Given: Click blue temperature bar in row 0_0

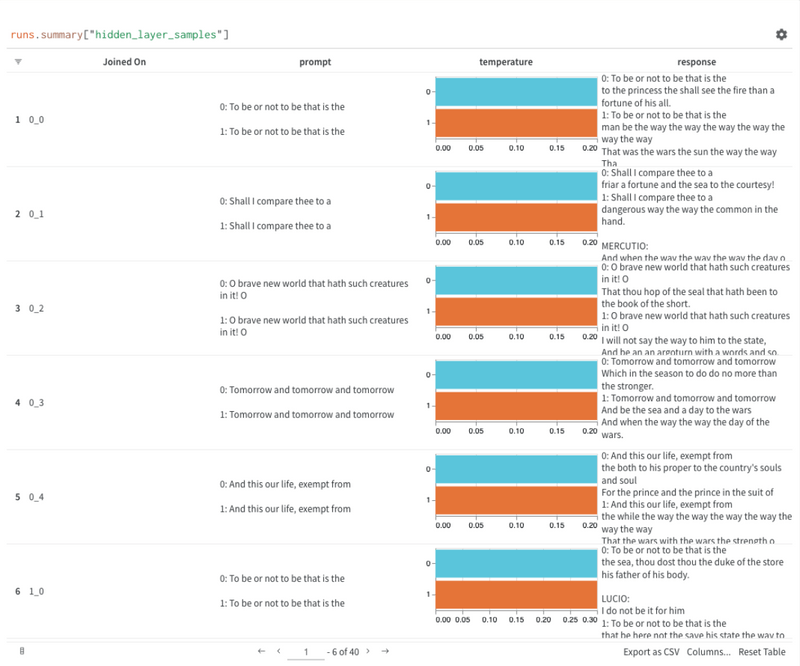Looking at the screenshot, I should [516, 92].
